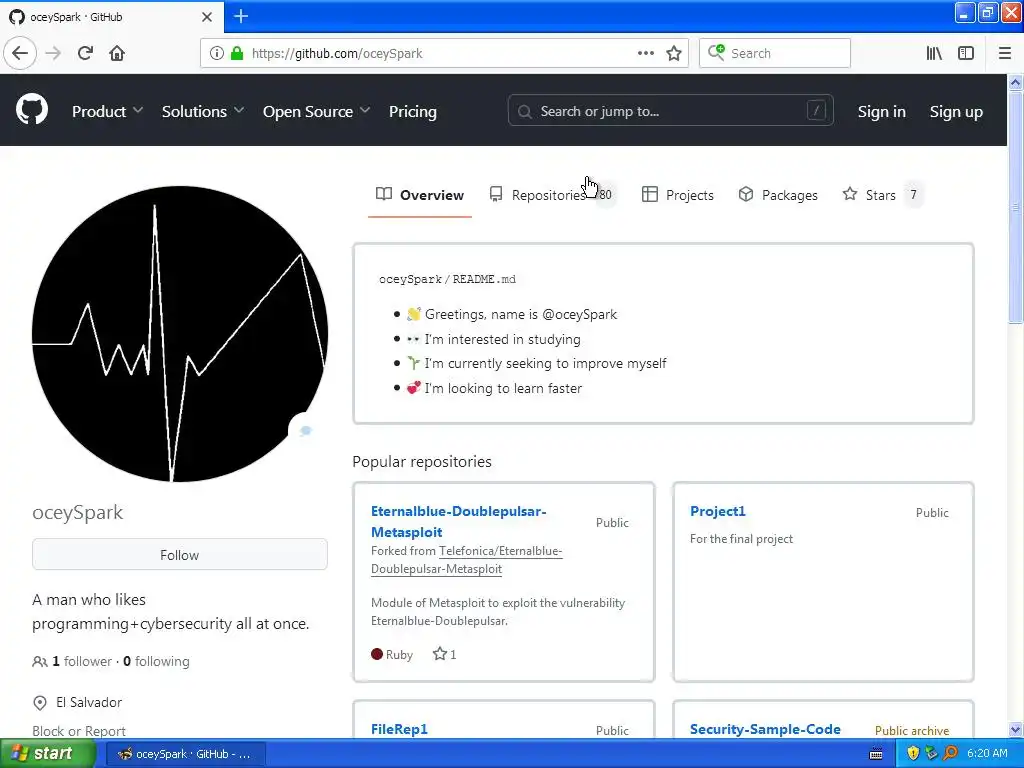The image size is (1024, 768).
Task: Go back with browser back arrow
Action: [x=20, y=54]
